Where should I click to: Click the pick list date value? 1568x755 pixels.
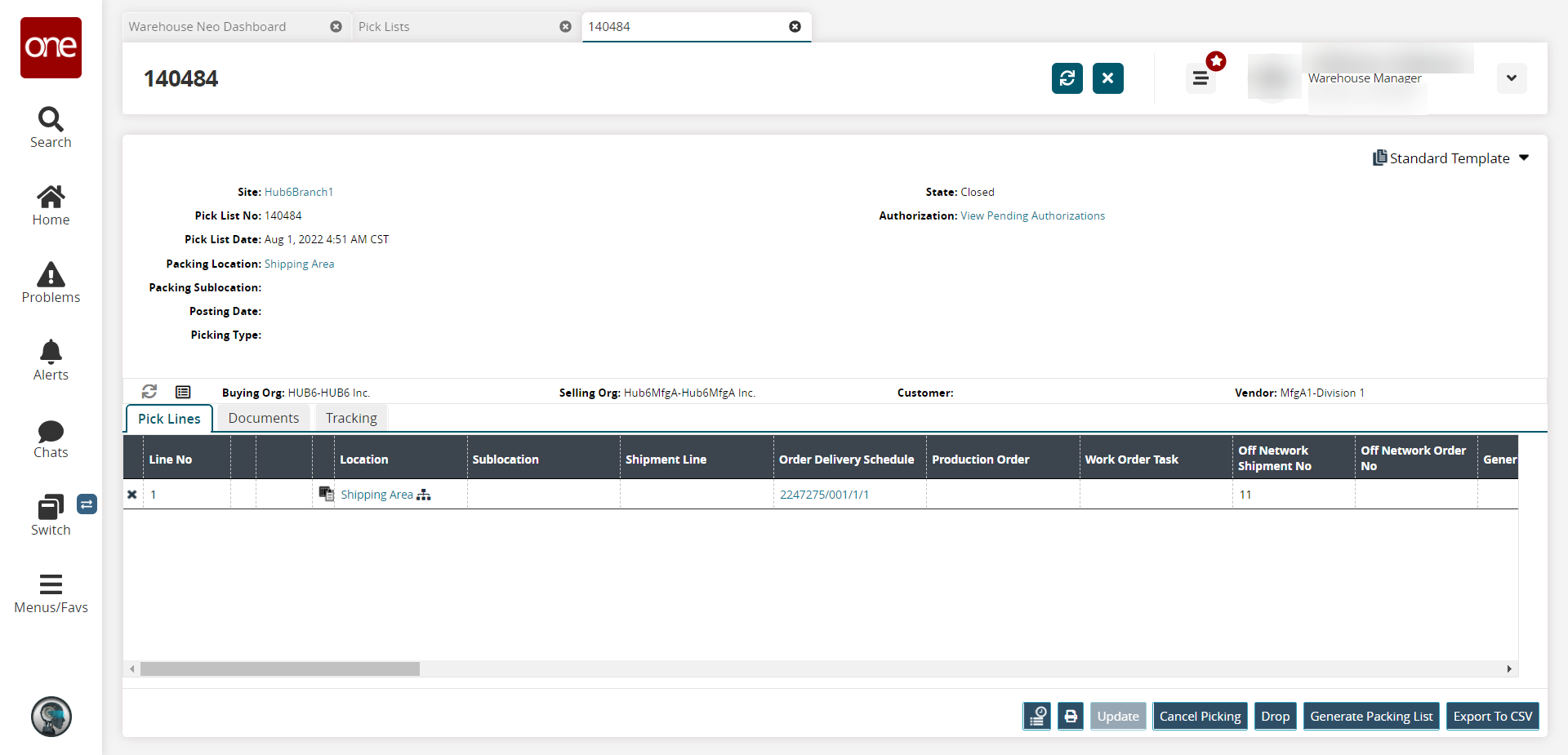327,239
